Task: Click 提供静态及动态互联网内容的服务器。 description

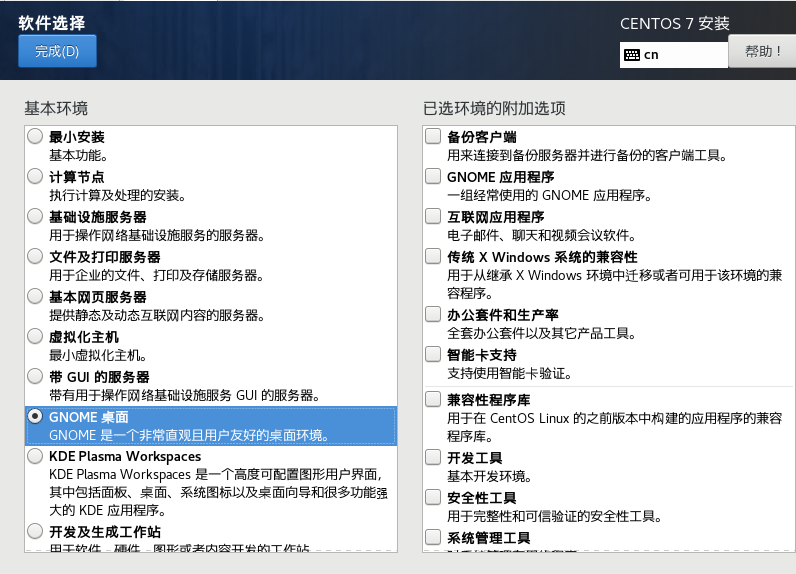Action: [157, 316]
